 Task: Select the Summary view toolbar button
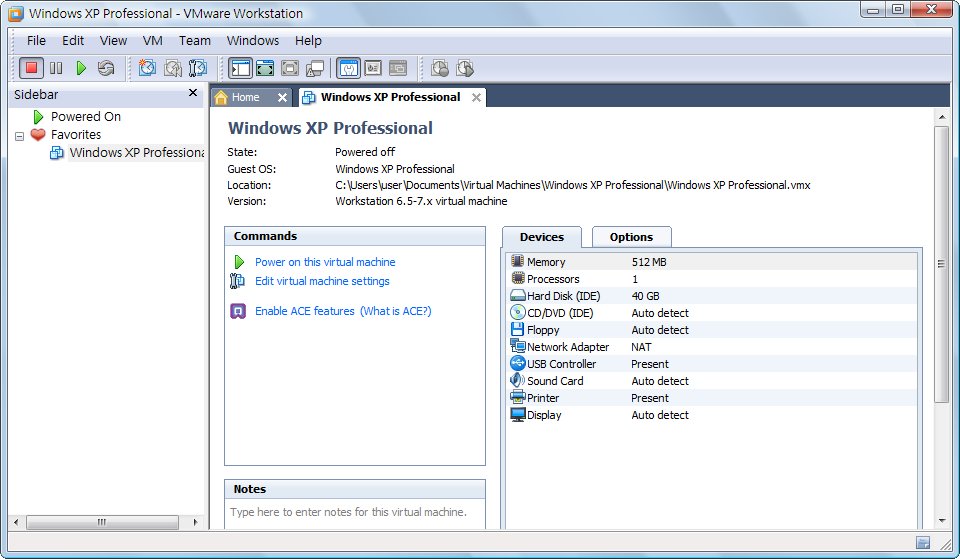[348, 68]
